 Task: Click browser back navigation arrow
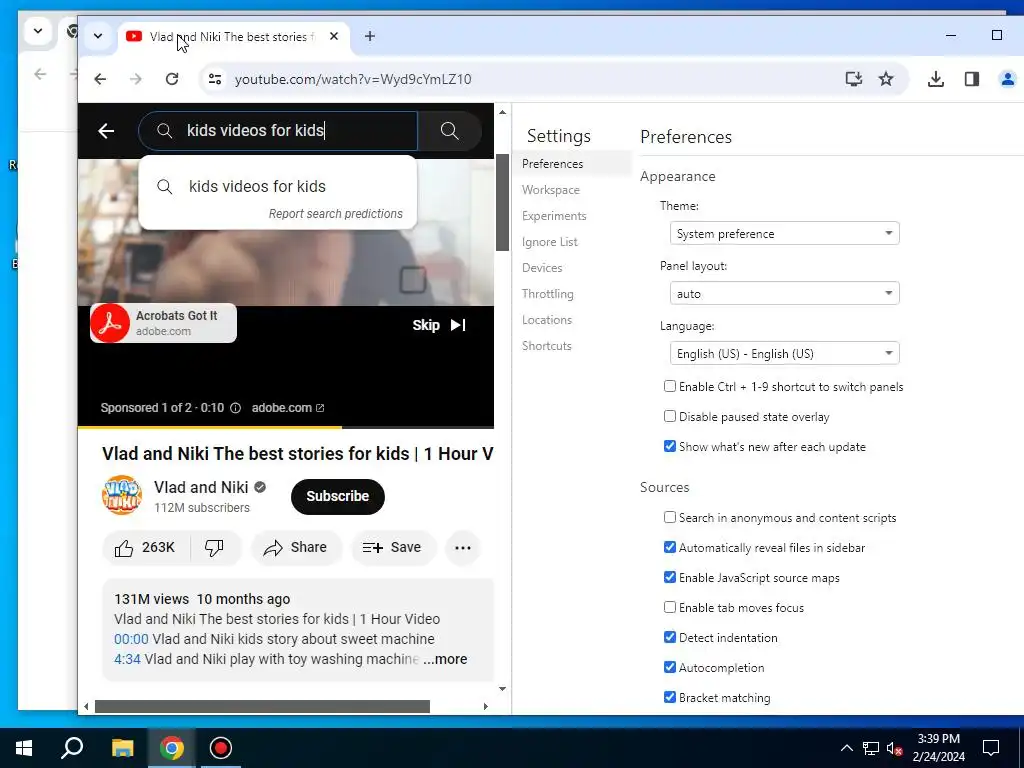click(x=100, y=79)
